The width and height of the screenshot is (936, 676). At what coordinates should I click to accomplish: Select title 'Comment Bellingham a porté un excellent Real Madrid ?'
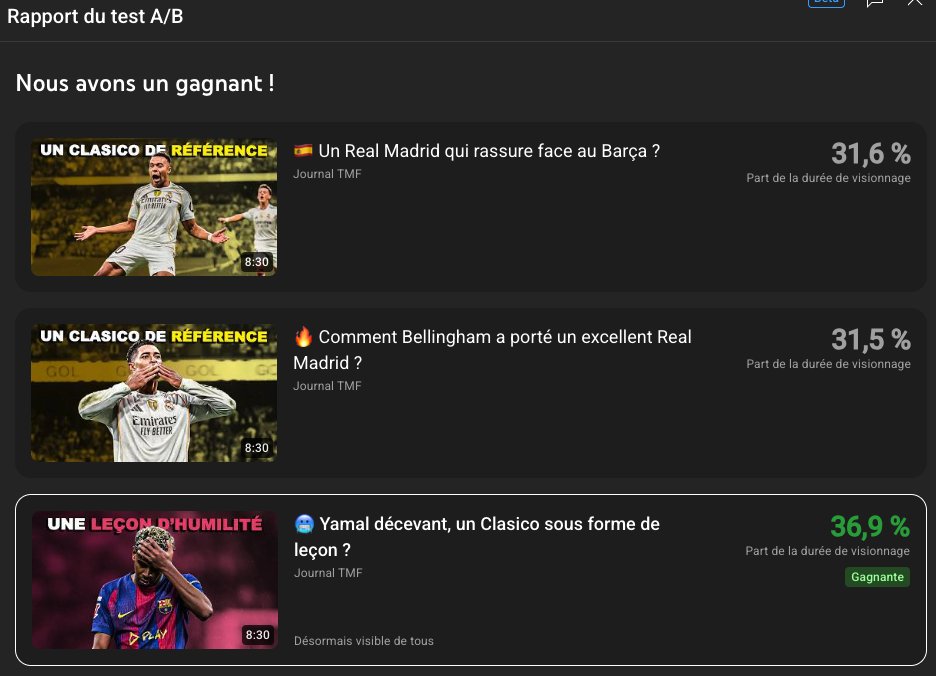492,350
